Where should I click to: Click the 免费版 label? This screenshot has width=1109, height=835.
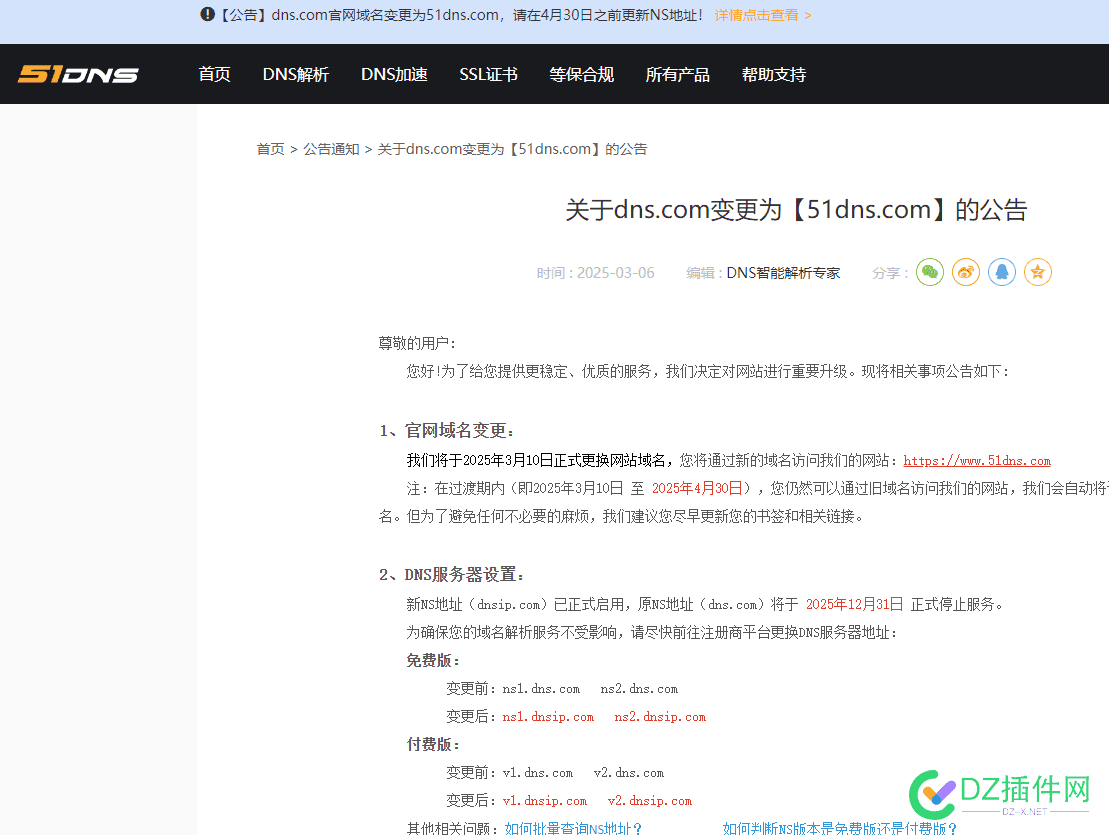[433, 661]
